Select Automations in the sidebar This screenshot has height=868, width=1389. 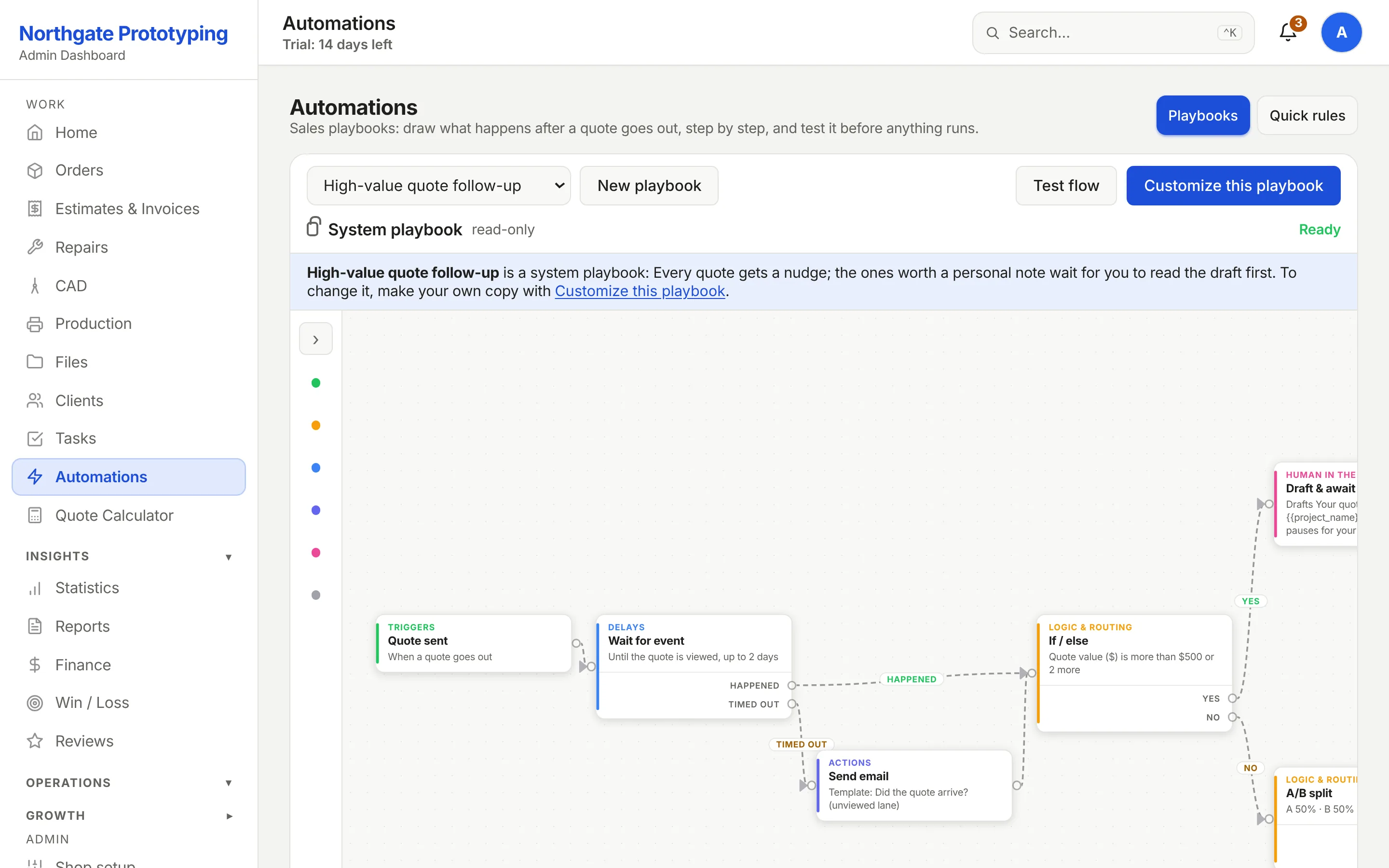[x=129, y=476]
